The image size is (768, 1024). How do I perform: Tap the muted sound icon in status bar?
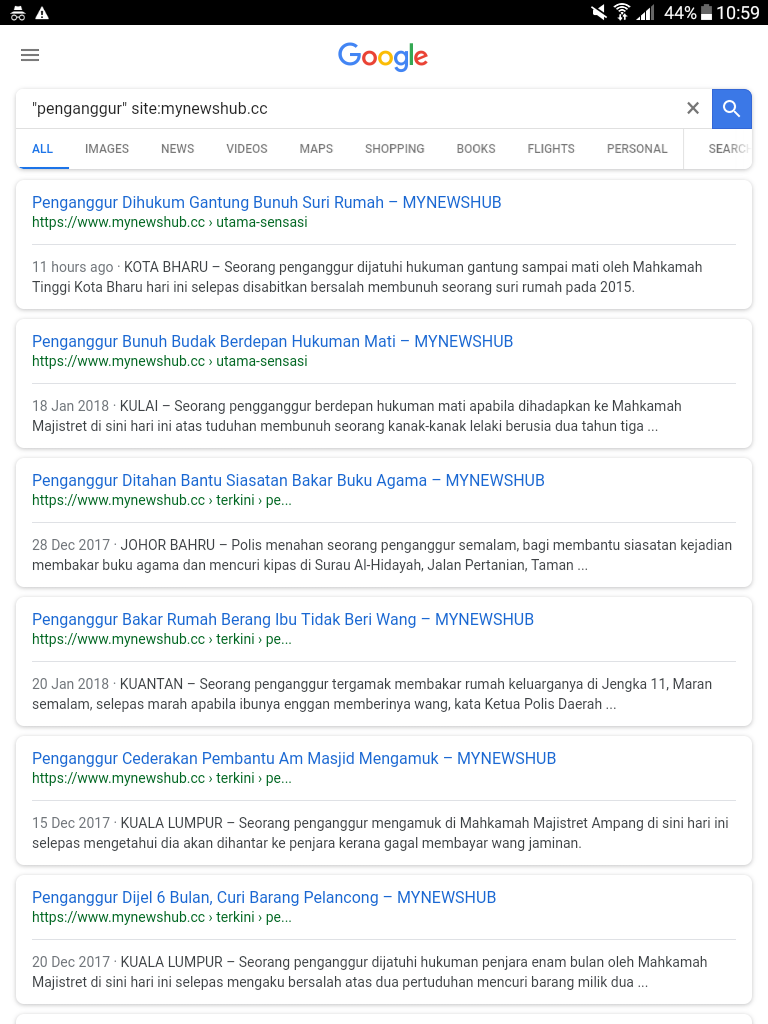598,12
